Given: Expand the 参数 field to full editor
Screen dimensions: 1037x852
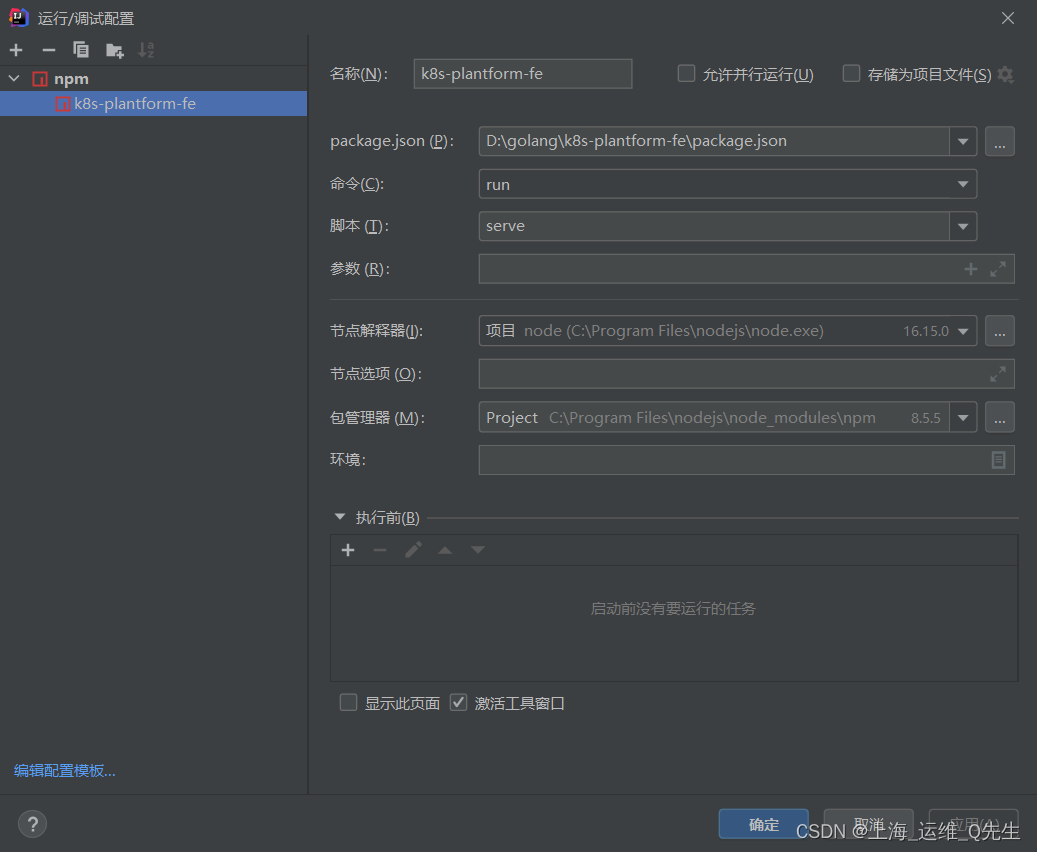Looking at the screenshot, I should pos(997,268).
